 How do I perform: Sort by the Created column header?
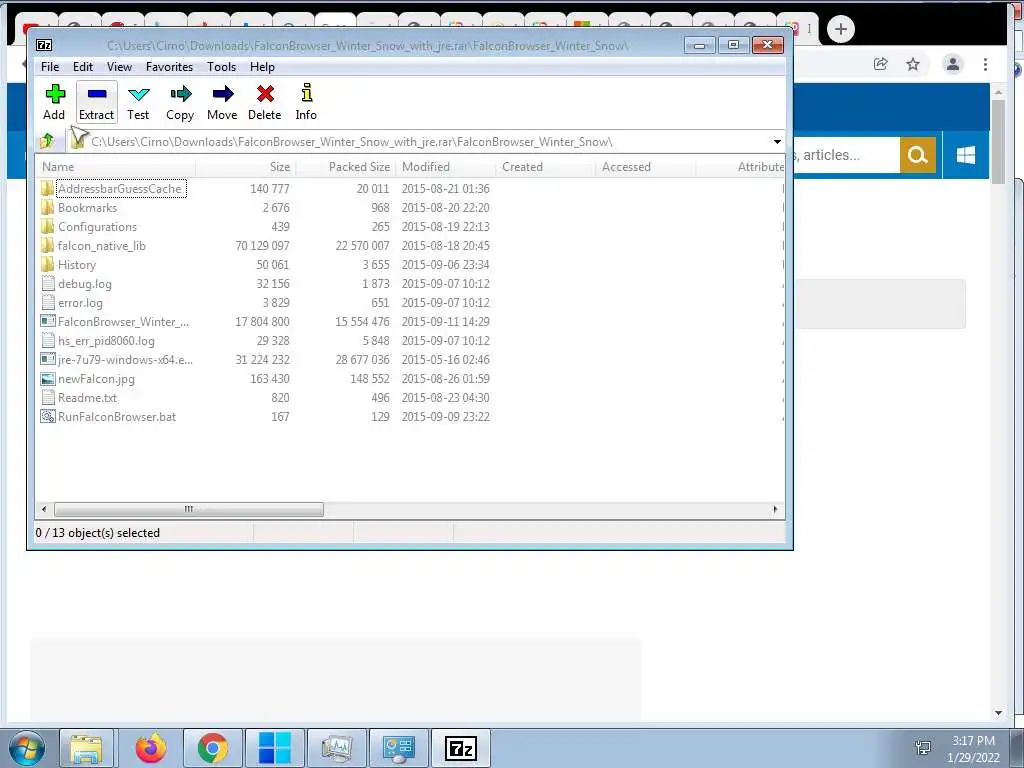tap(546, 167)
